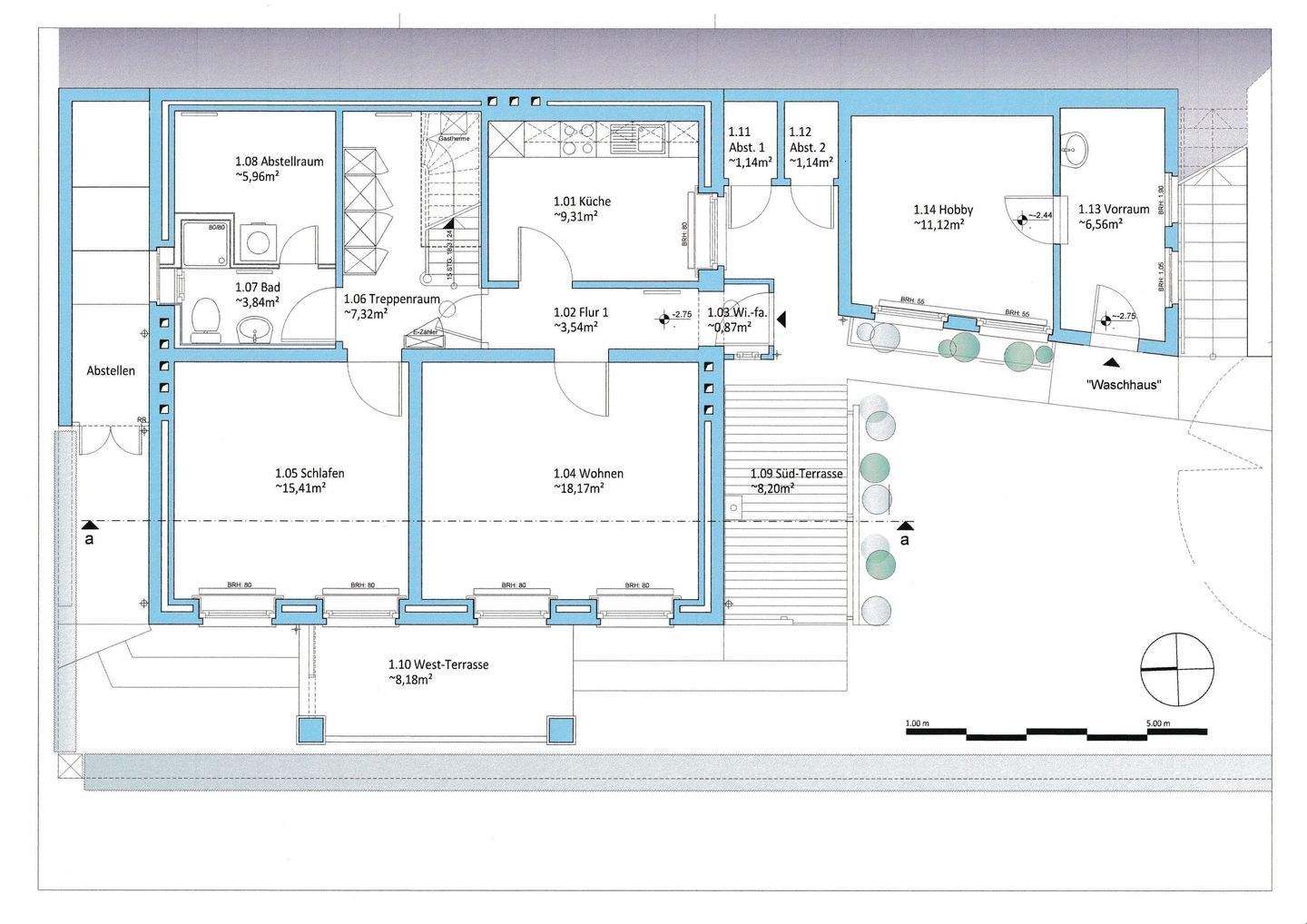Click the 1.08 Abstellraum room label
Image resolution: width=1307 pixels, height=924 pixels.
tap(279, 168)
